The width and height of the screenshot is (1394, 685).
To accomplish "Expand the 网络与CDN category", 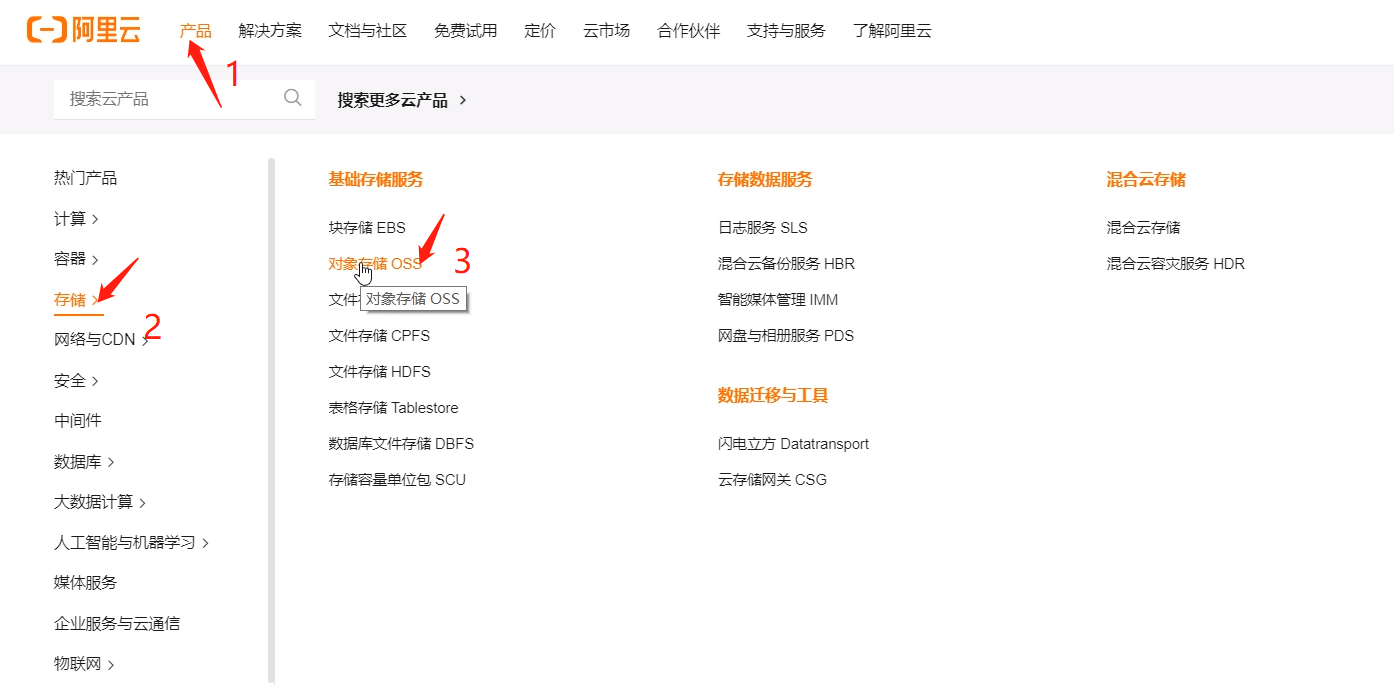I will coord(101,340).
